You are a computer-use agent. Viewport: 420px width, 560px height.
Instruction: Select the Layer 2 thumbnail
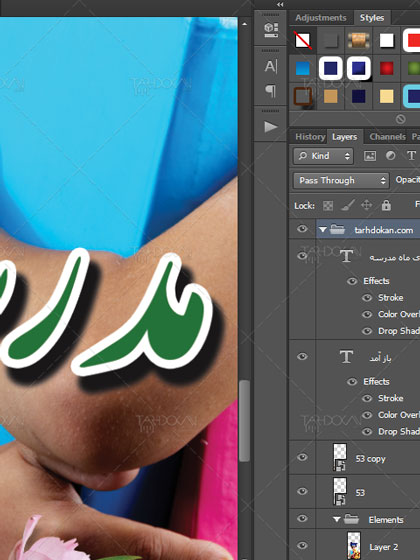coord(354,545)
